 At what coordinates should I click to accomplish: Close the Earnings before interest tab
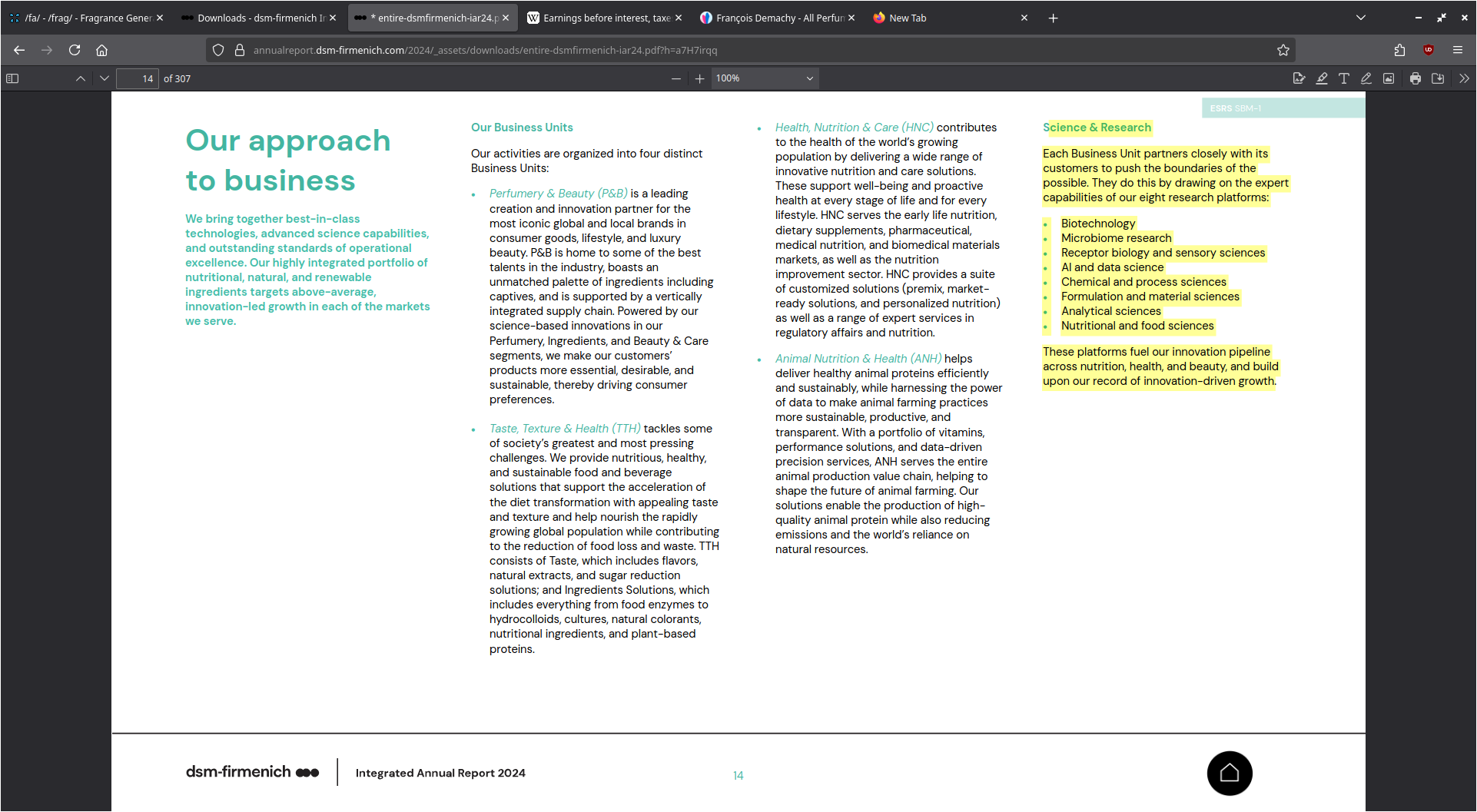679,18
